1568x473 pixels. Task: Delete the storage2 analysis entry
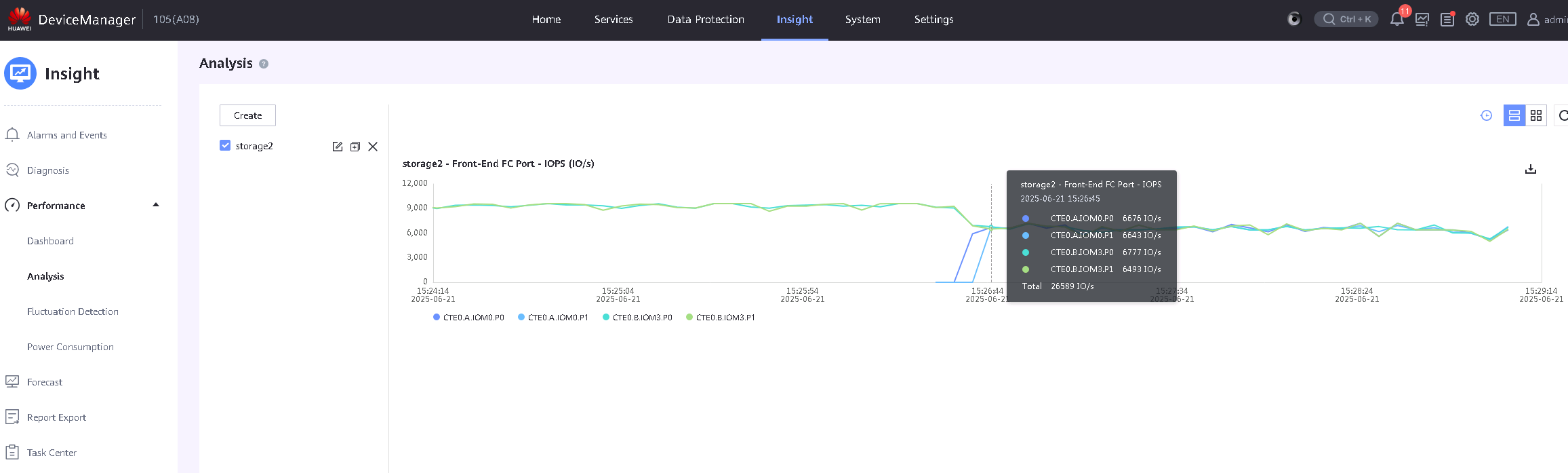click(373, 147)
